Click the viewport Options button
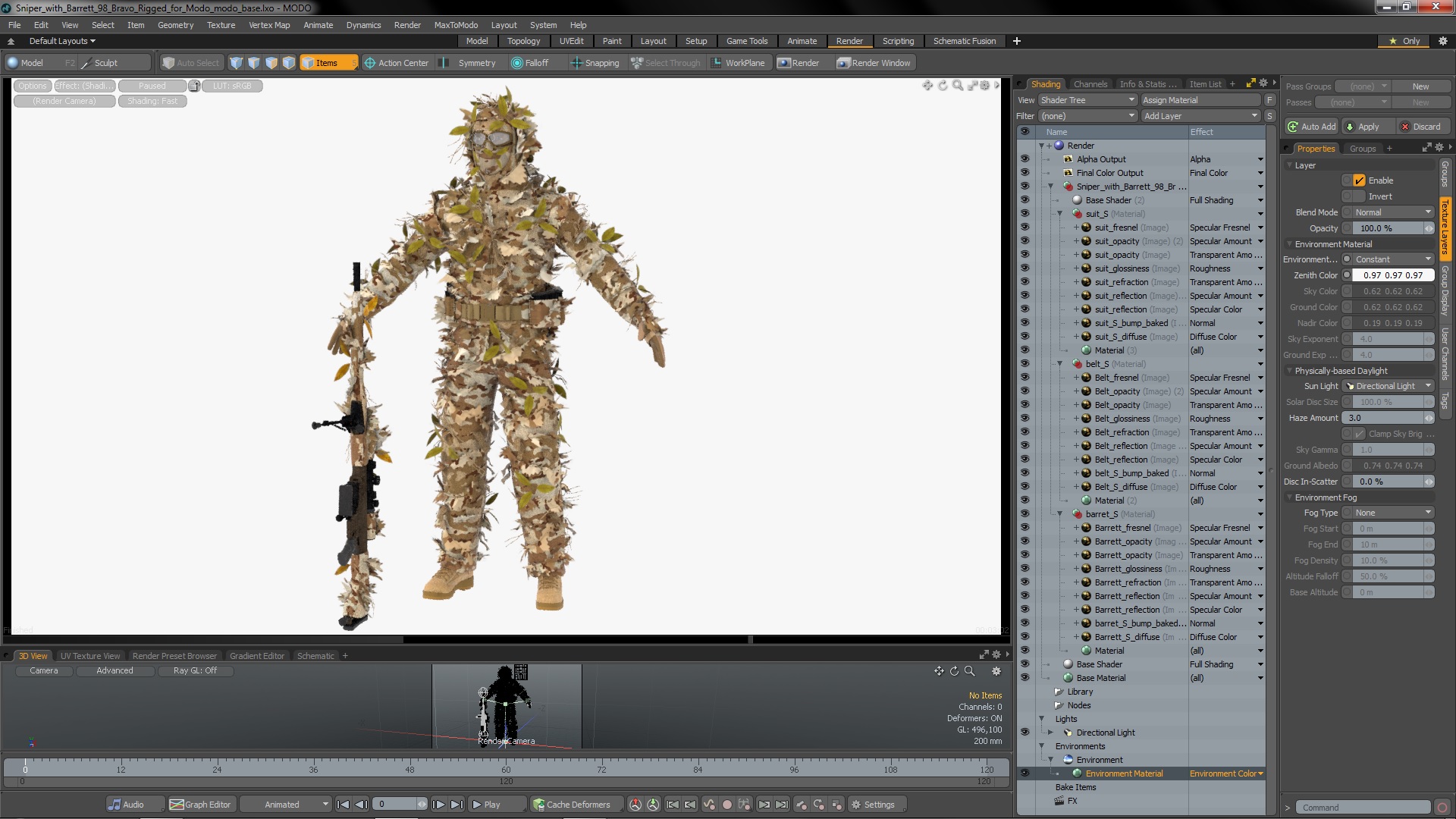1456x819 pixels. click(33, 86)
